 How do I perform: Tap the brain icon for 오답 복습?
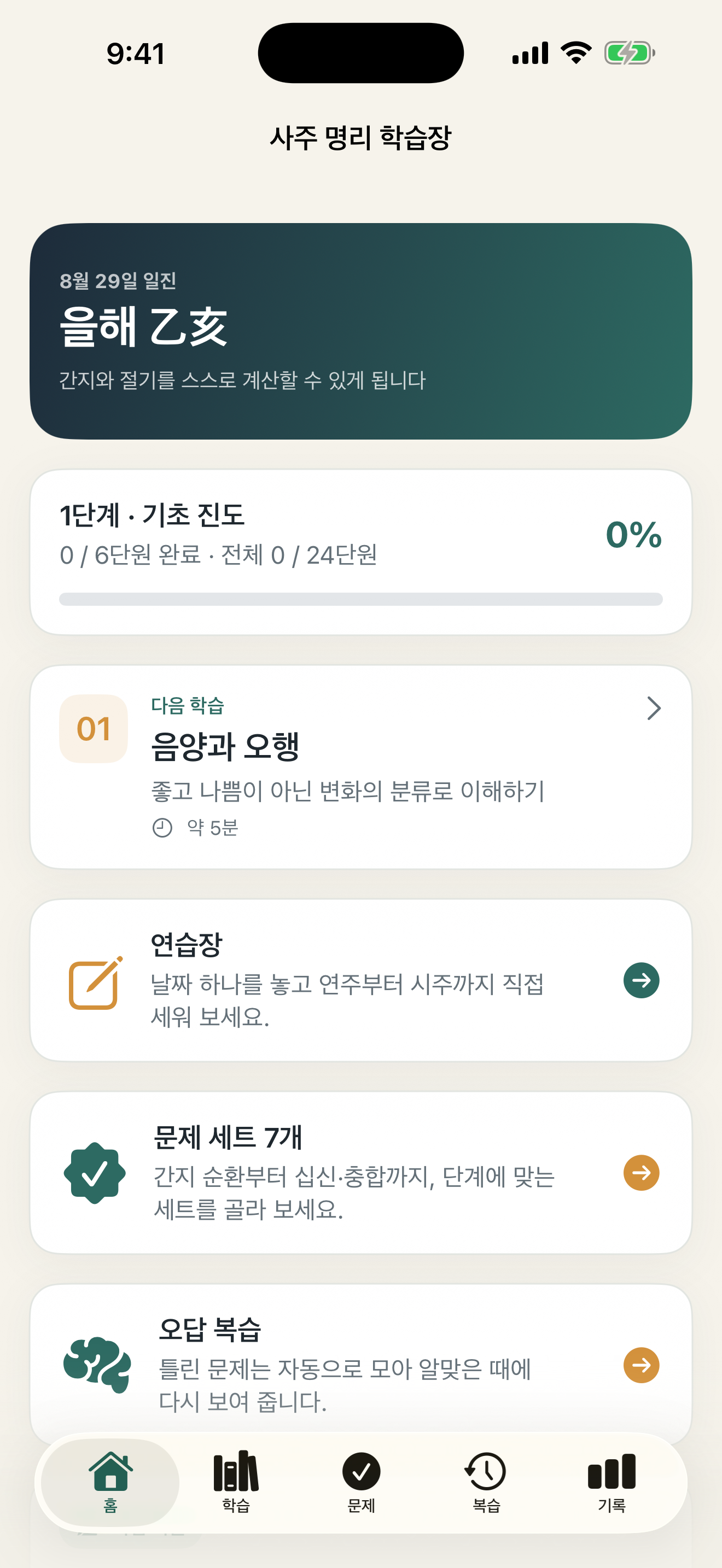point(97,1365)
